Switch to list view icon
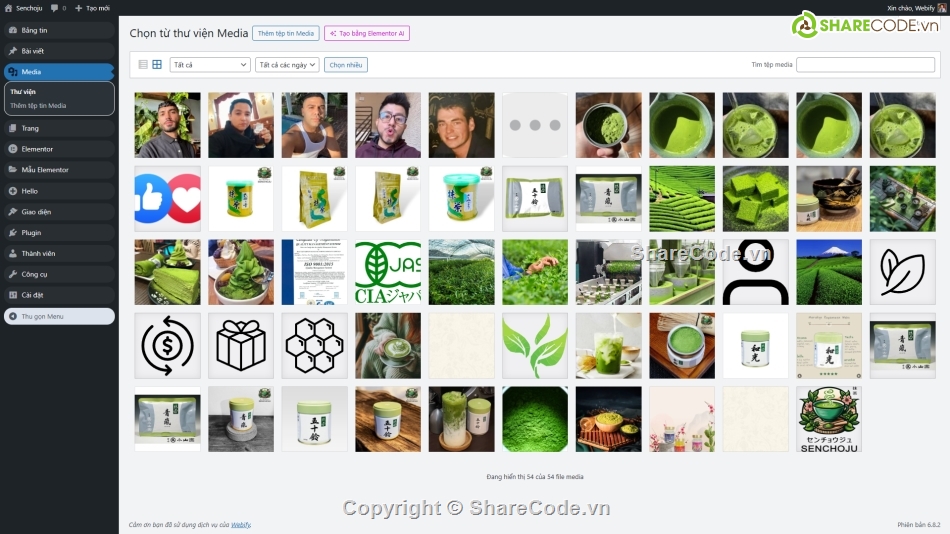The height and width of the screenshot is (534, 950). 143,64
